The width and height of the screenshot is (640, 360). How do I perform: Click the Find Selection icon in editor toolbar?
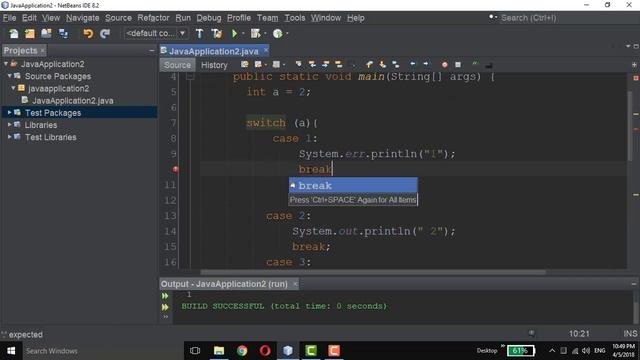point(298,64)
